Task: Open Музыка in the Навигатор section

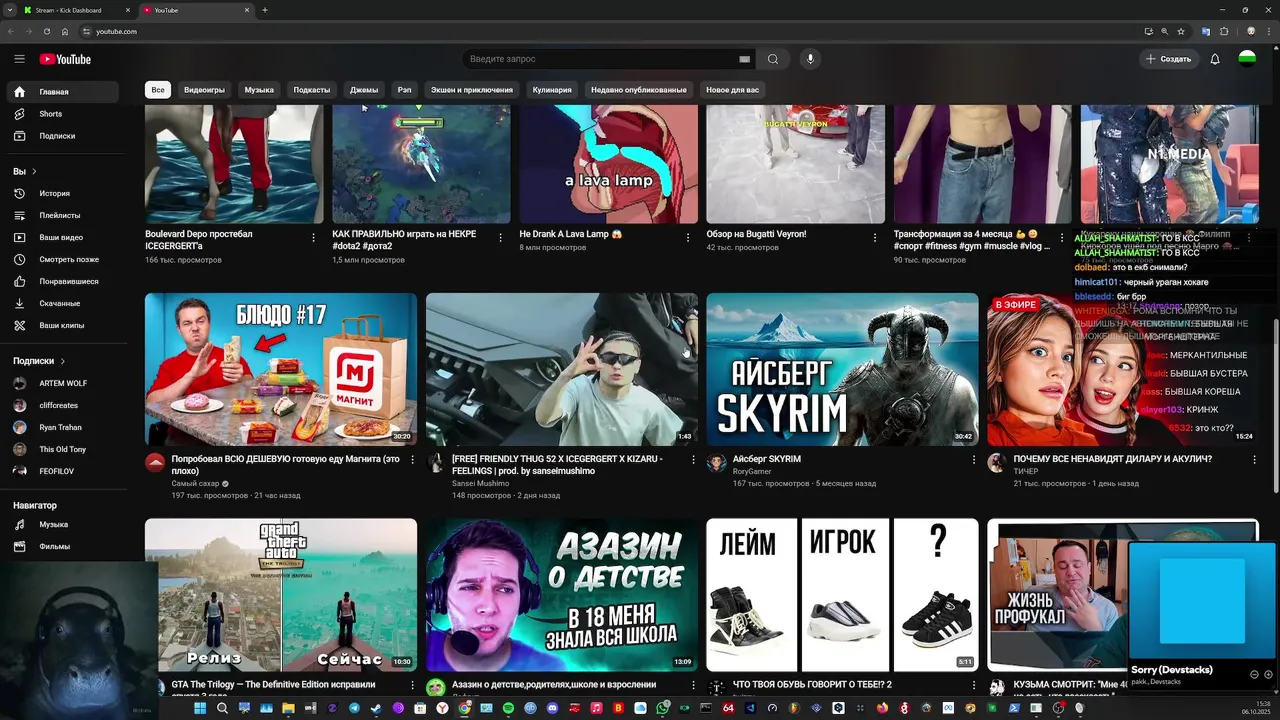Action: [64, 524]
